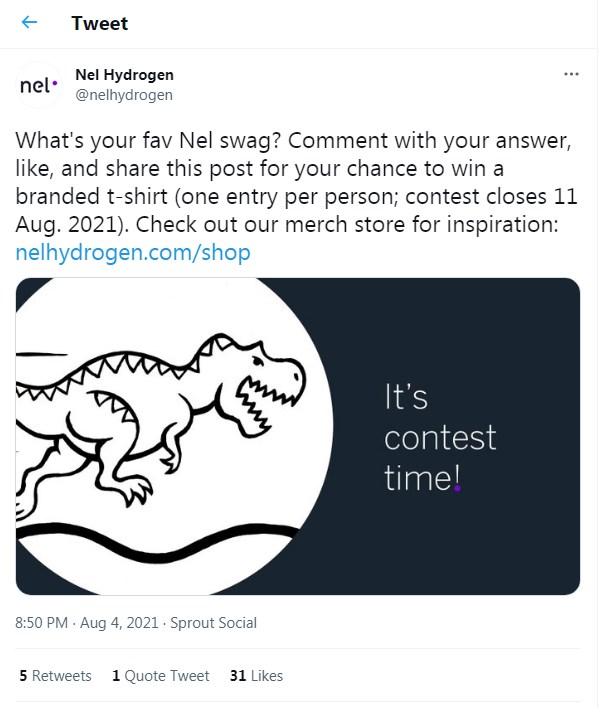
Task: Click the Aug 4, 2021 date
Action: coord(119,623)
